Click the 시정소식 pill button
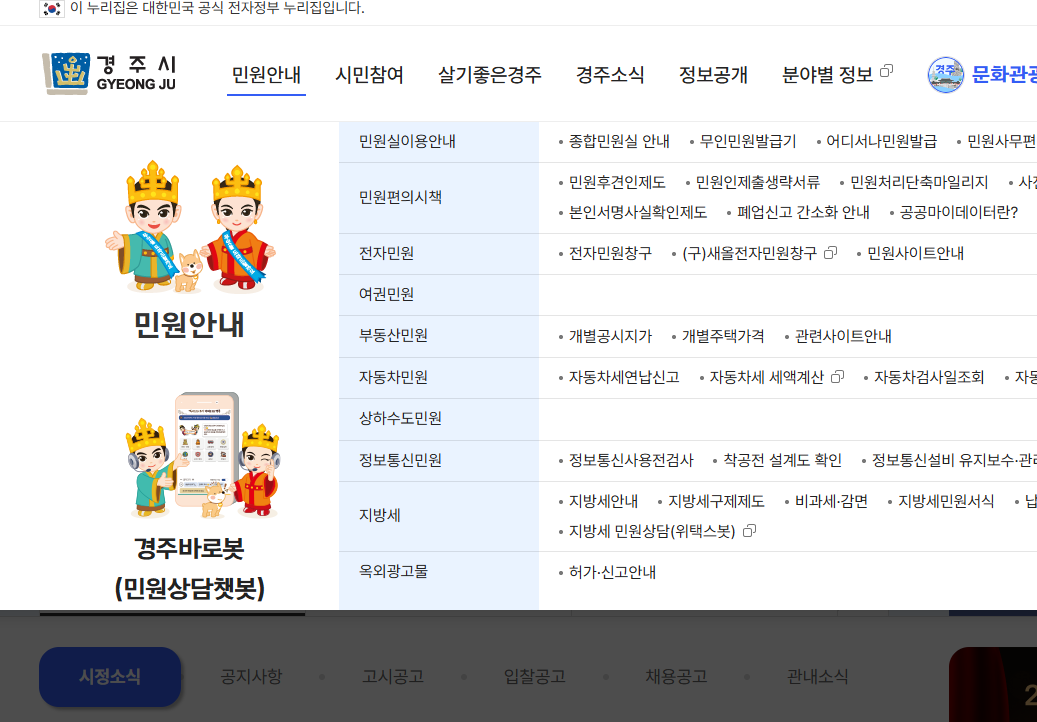The height and width of the screenshot is (722, 1037). point(110,677)
